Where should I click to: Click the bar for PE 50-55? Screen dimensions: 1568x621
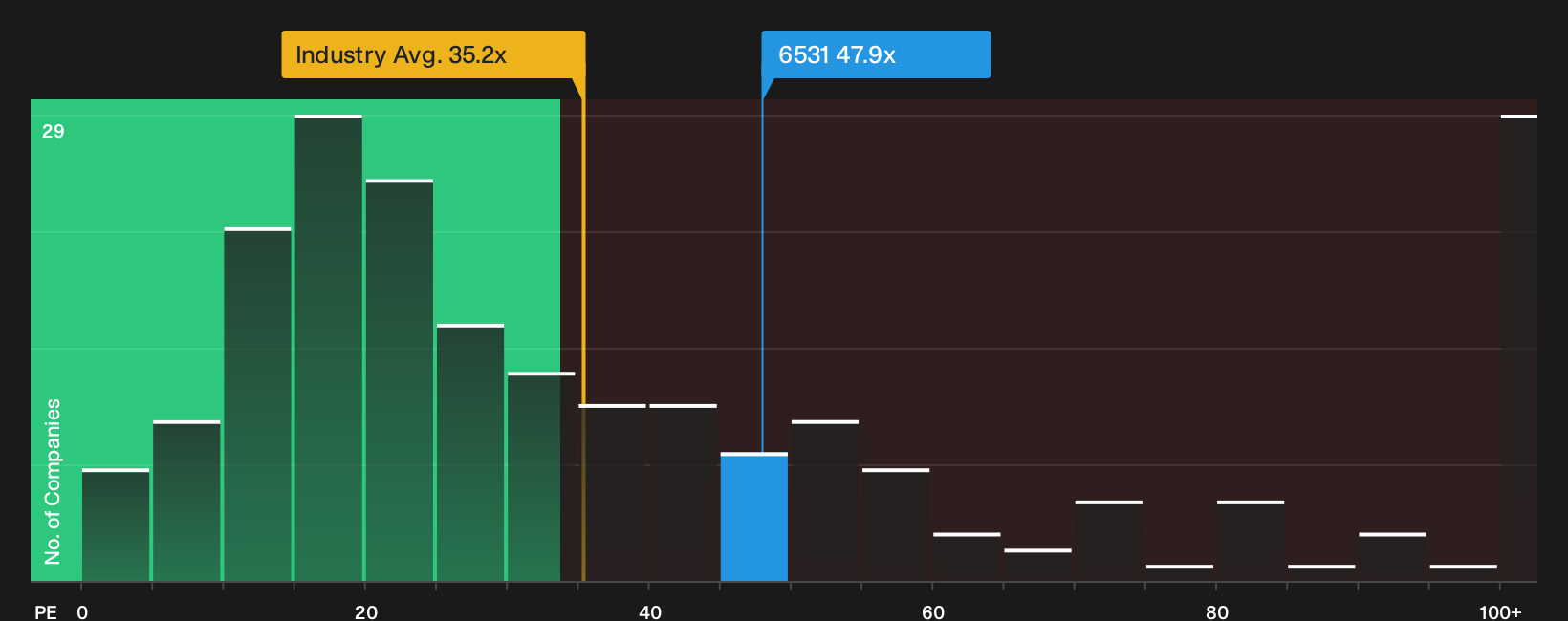click(825, 501)
